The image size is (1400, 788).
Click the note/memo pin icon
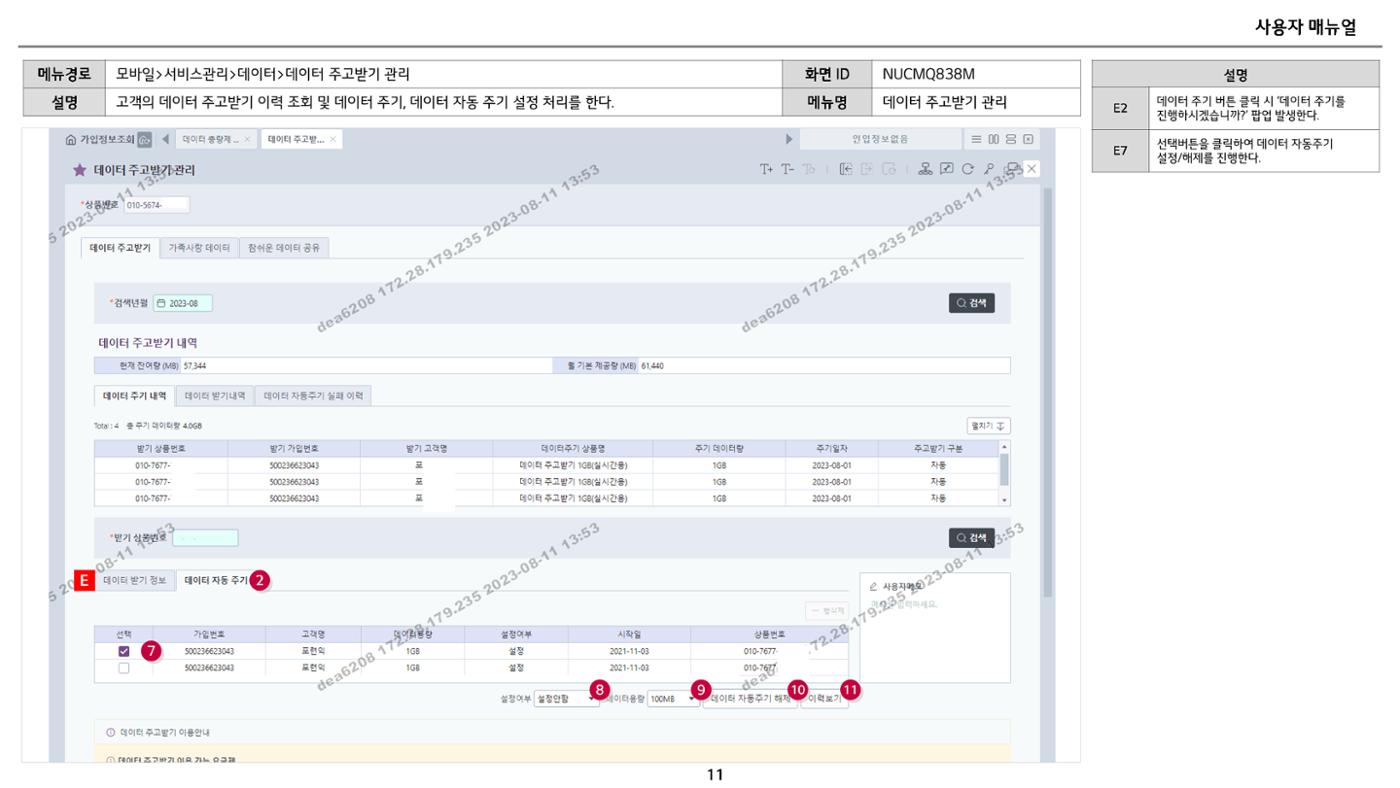click(948, 170)
